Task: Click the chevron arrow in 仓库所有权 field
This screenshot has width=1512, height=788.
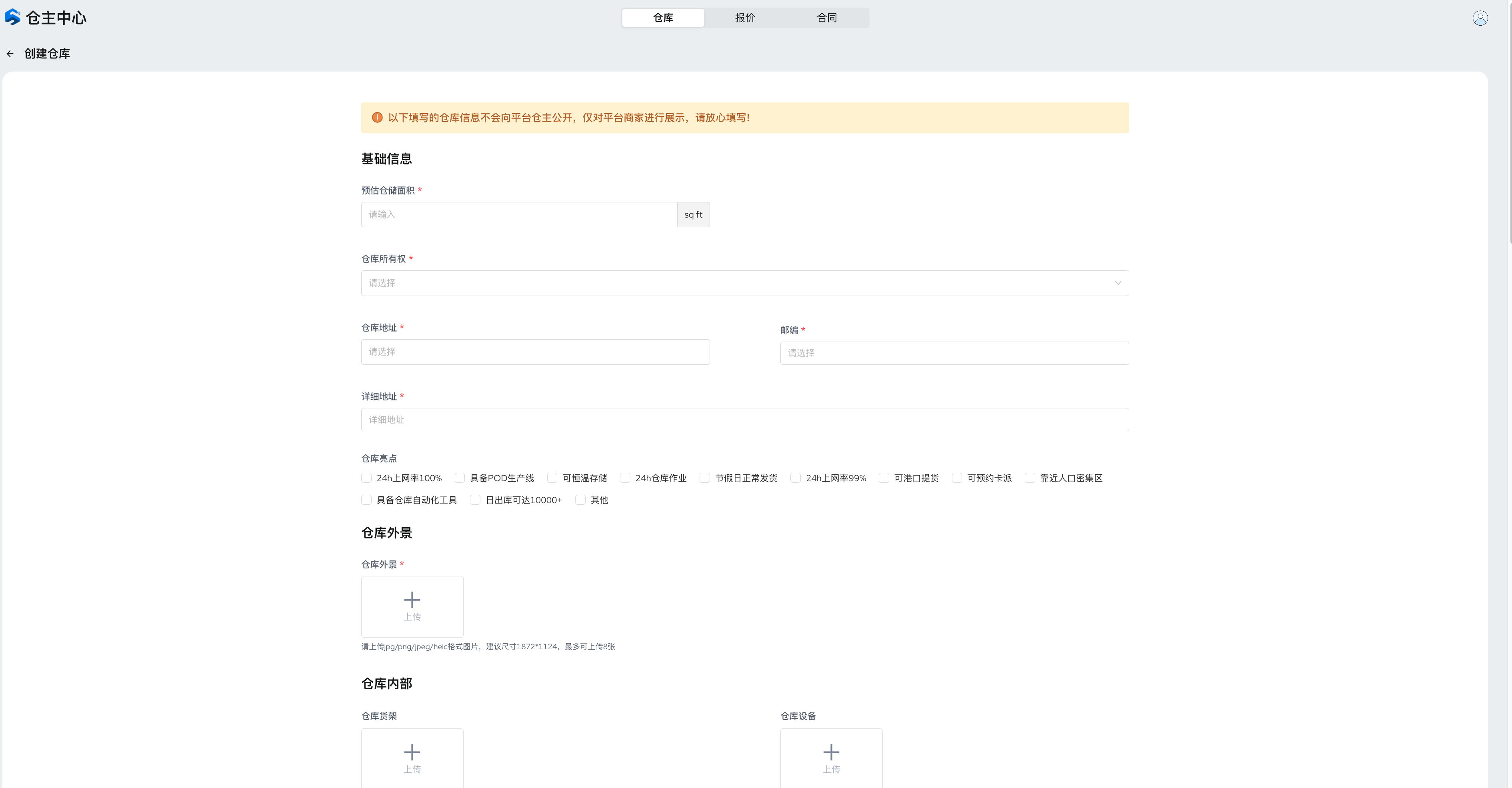Action: tap(1118, 283)
